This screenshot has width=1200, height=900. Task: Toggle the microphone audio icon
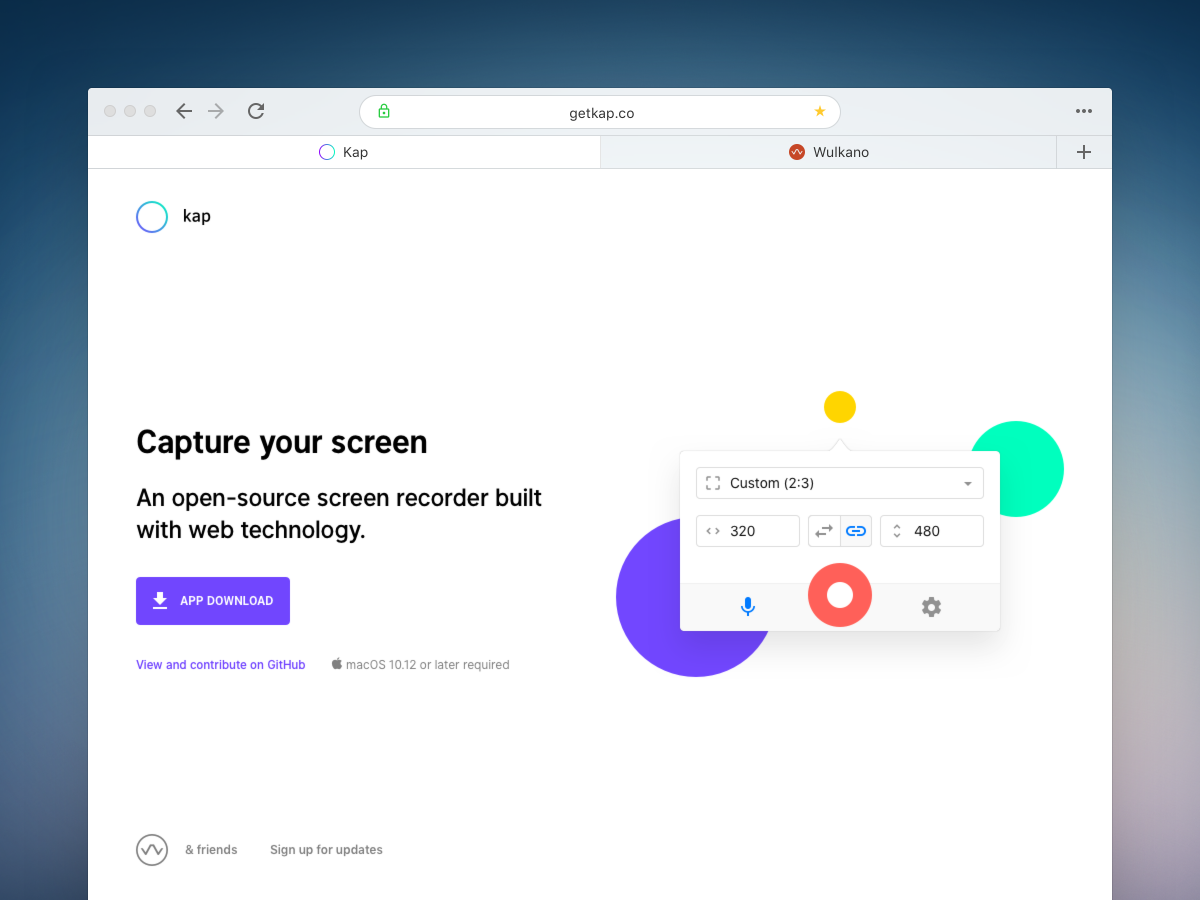pyautogui.click(x=748, y=607)
